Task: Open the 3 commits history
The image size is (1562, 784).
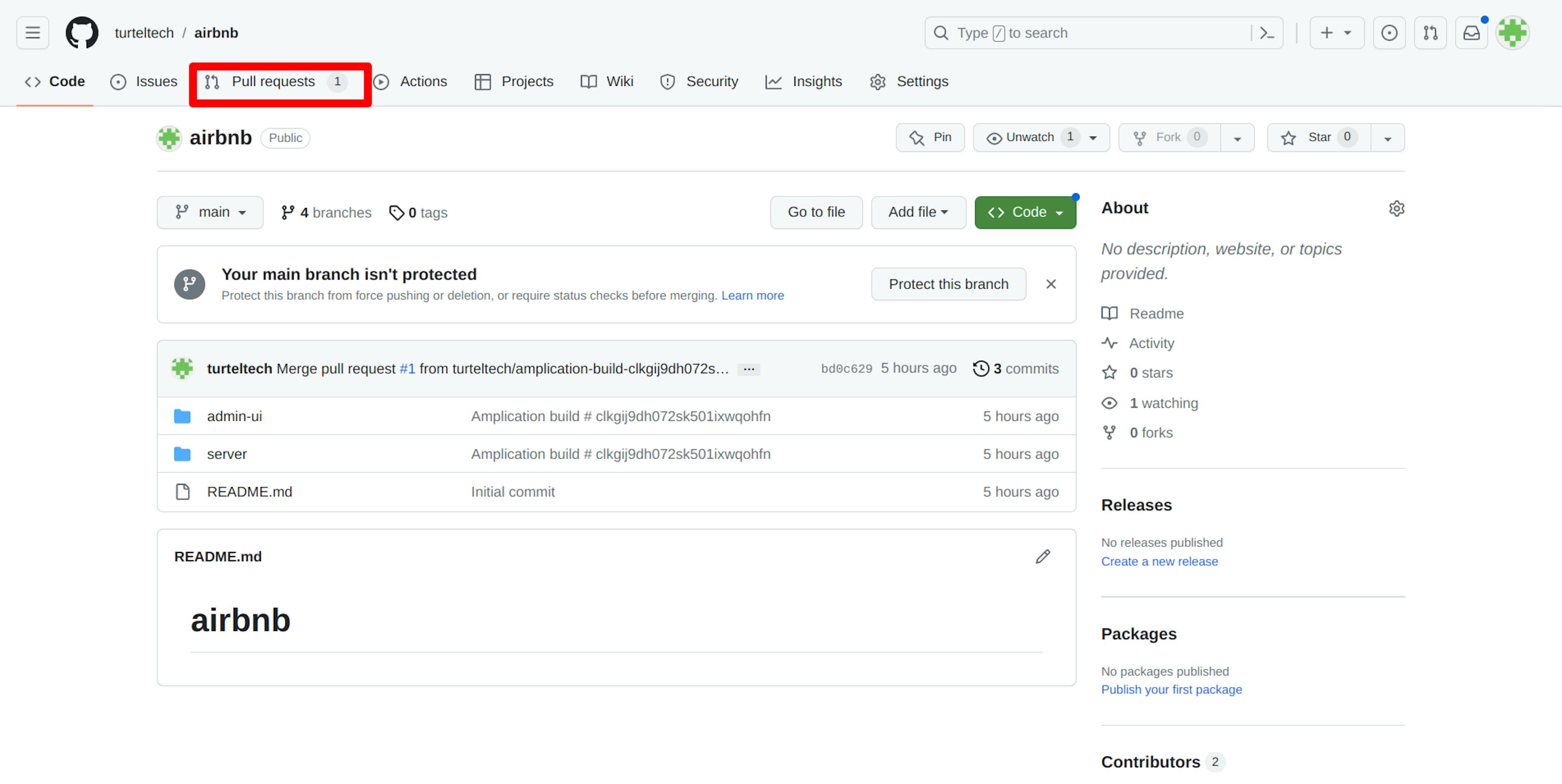Action: (1016, 369)
